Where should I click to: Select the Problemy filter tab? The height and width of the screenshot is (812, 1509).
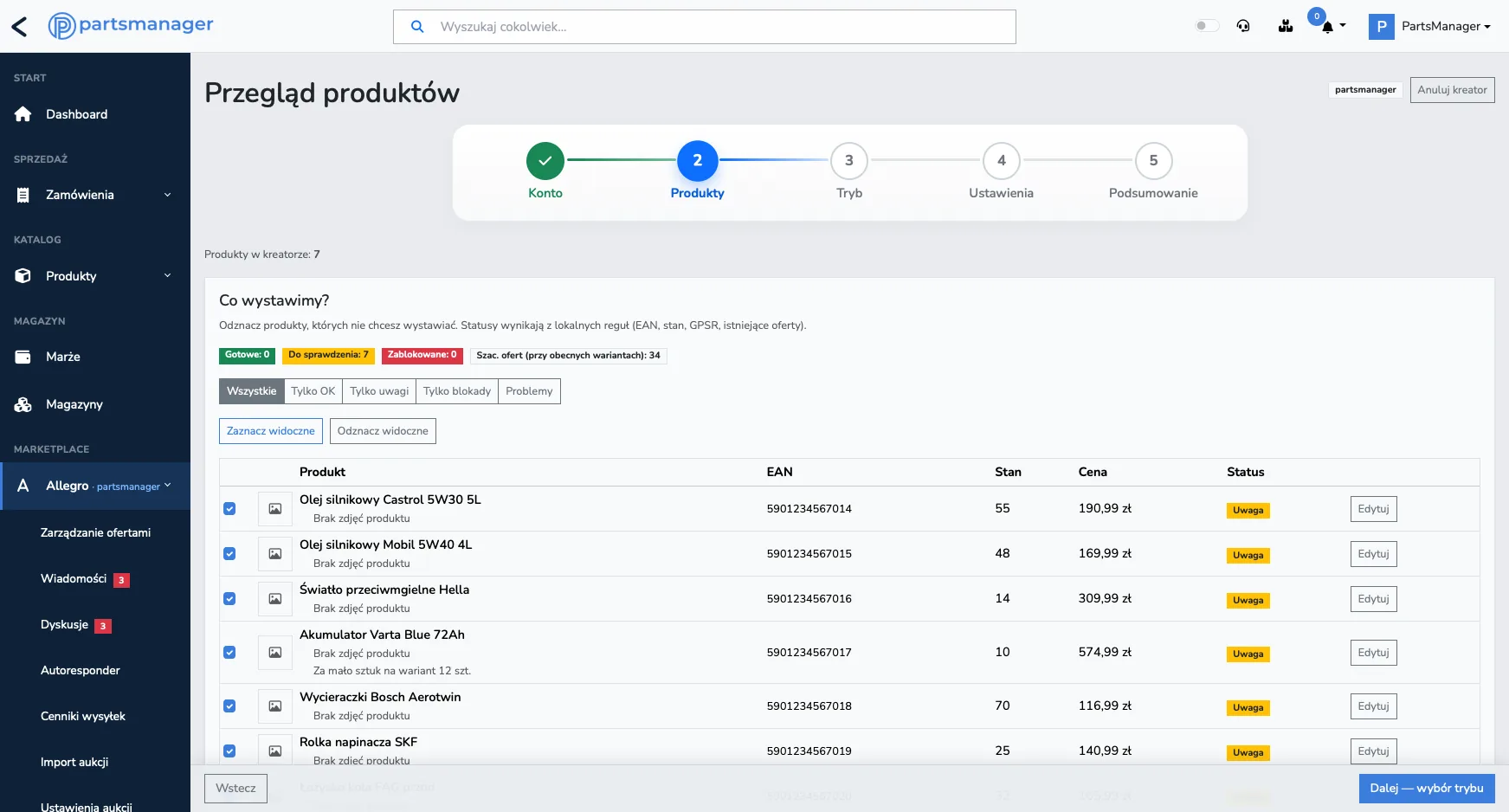click(x=529, y=391)
